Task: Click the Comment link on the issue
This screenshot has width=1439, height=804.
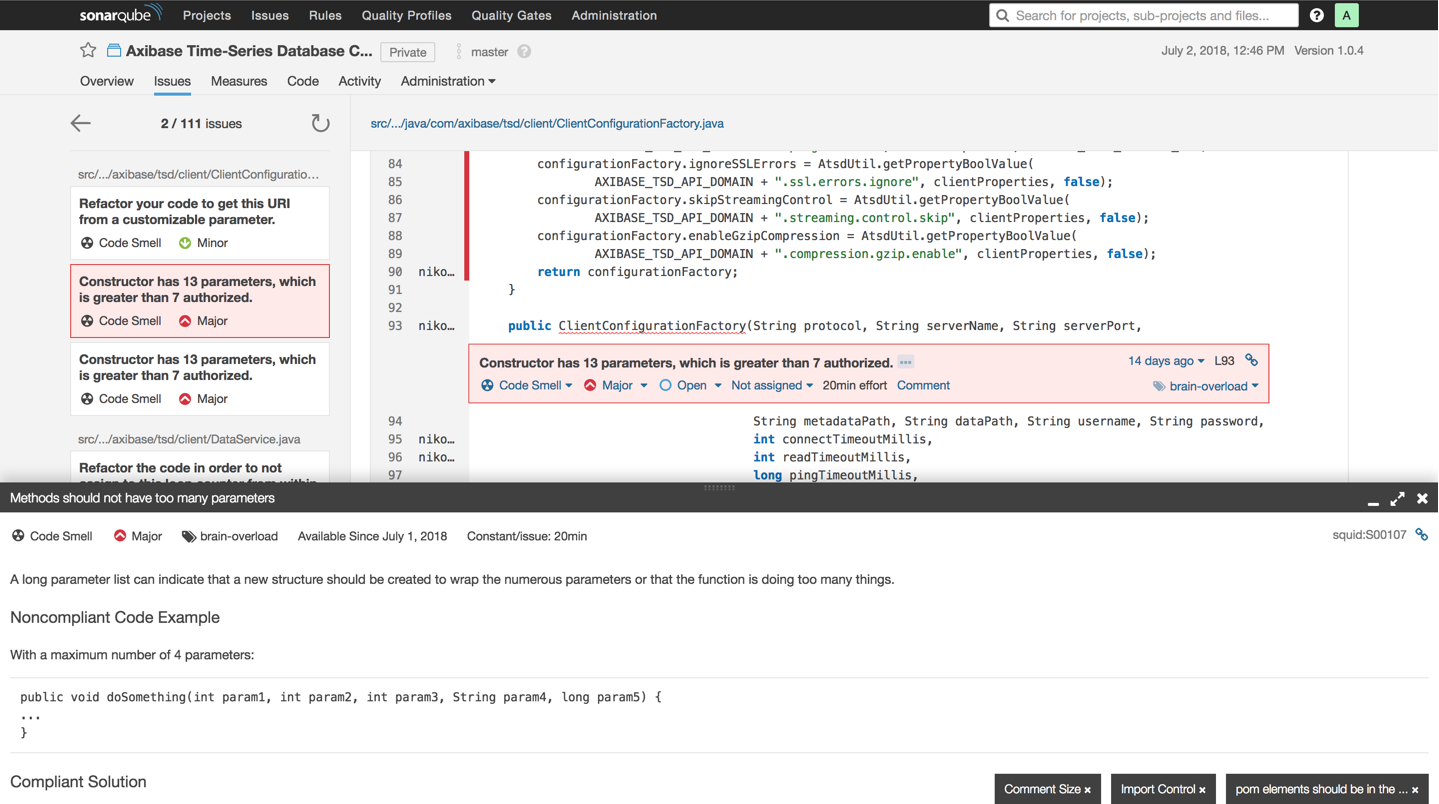Action: click(x=923, y=385)
